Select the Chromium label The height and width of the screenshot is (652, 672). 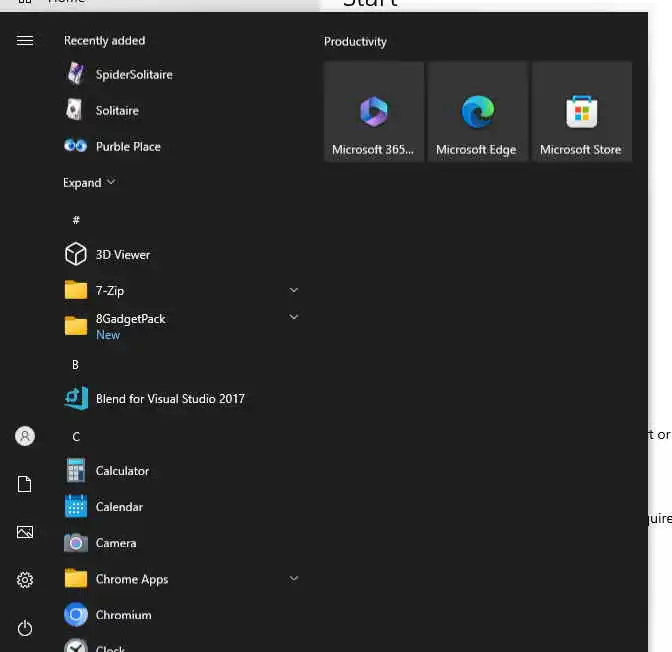click(123, 615)
